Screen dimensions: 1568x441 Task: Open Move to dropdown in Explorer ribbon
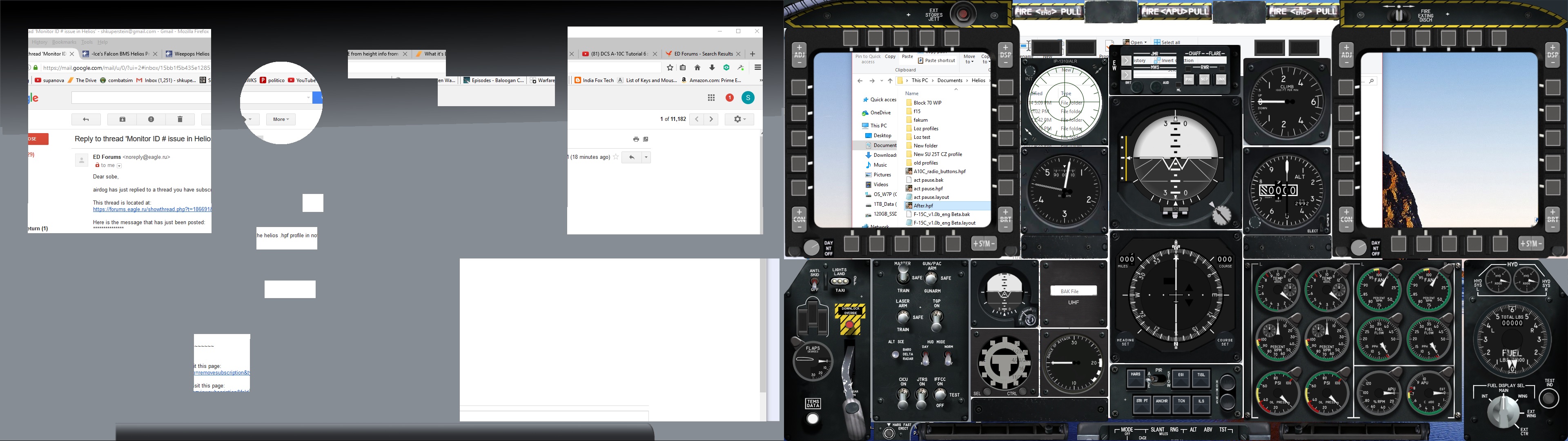click(x=969, y=59)
